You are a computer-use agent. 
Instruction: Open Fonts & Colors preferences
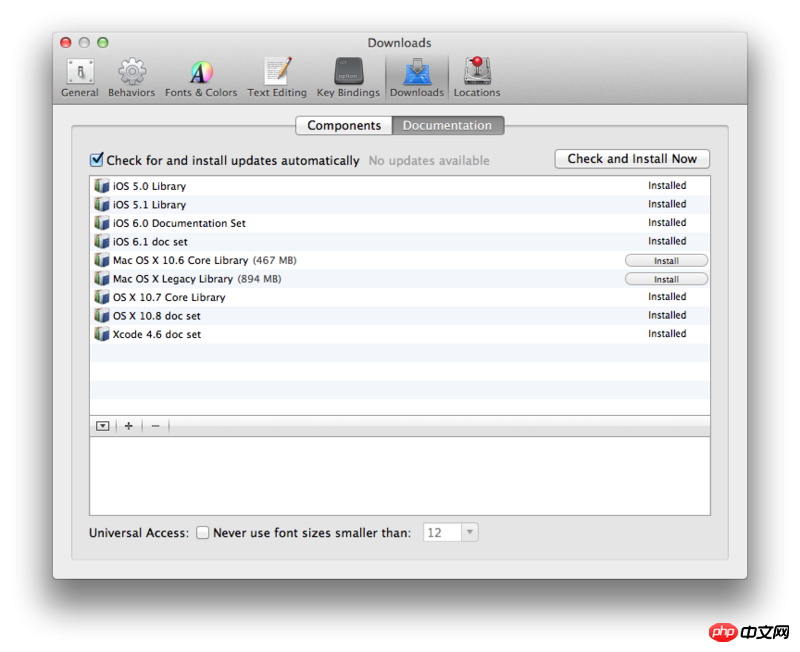[x=201, y=78]
